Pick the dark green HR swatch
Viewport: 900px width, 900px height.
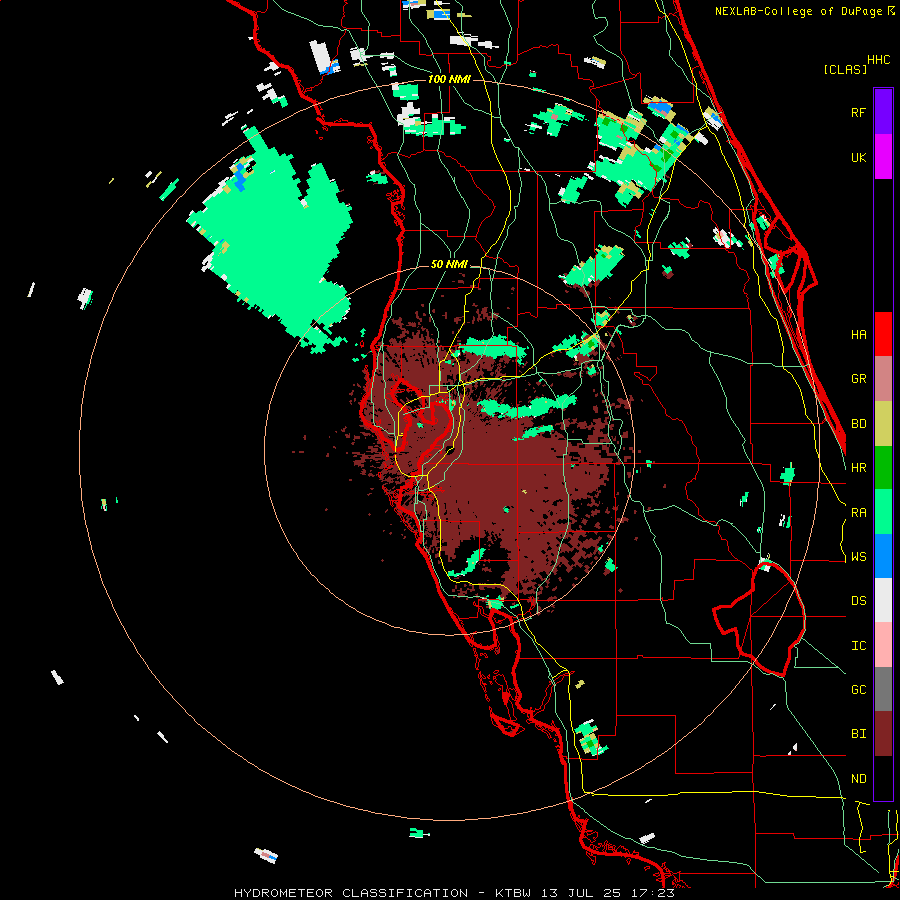click(x=883, y=468)
